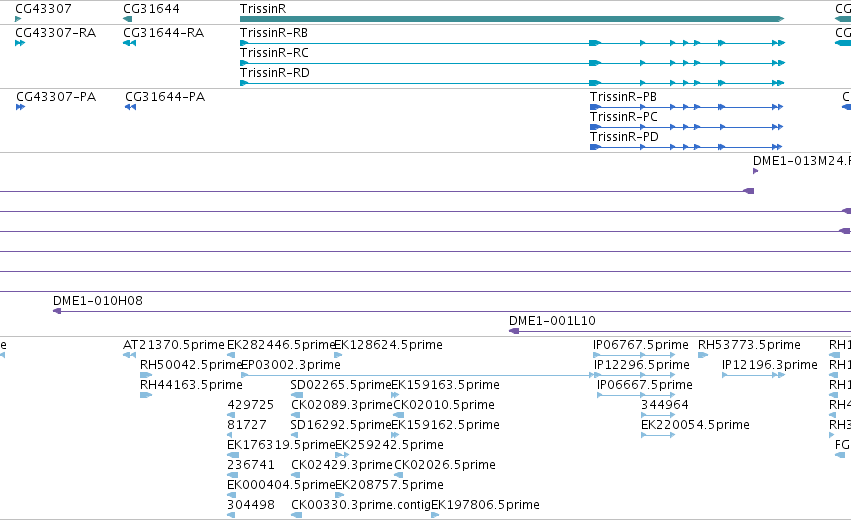This screenshot has height=520, width=851.
Task: Click EST EK176319.5prime
Action: (281, 445)
